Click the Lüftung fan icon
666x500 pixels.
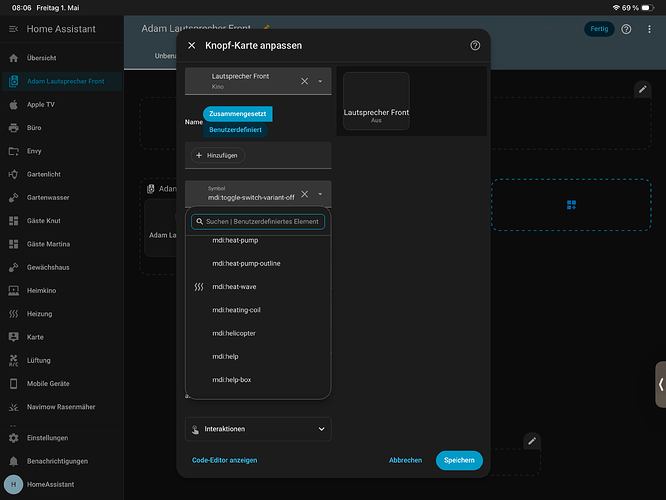[14, 360]
